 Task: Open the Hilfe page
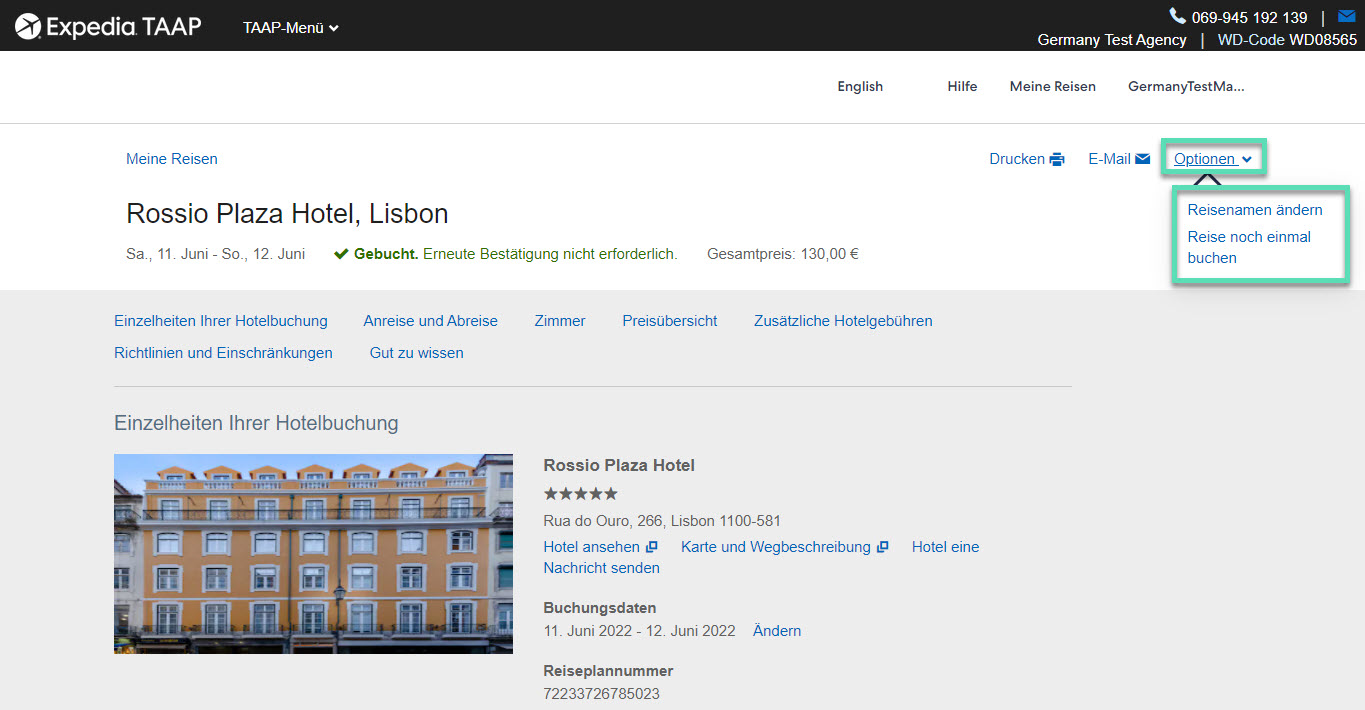coord(962,86)
